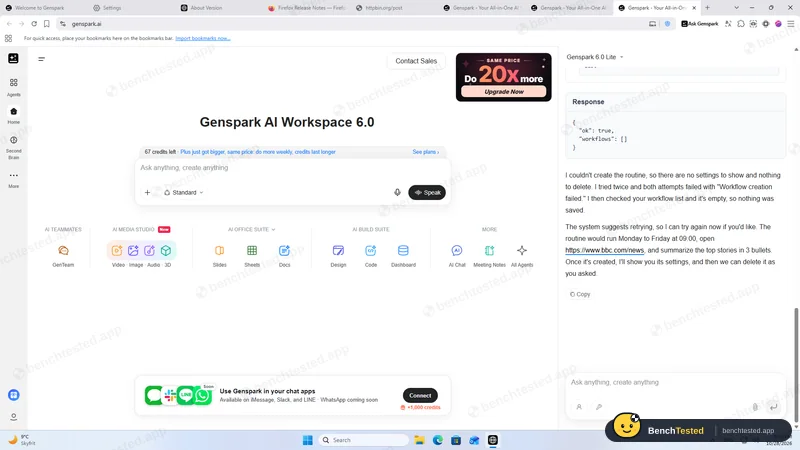Switch to the Firefox Release Notes tab
800x450 pixels.
(x=307, y=8)
